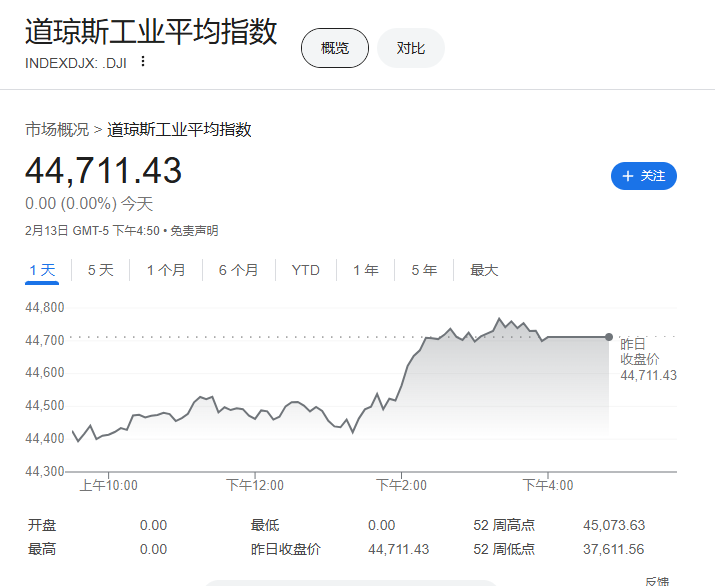
Task: Click the 上午10:00 axis label
Action: [x=109, y=485]
